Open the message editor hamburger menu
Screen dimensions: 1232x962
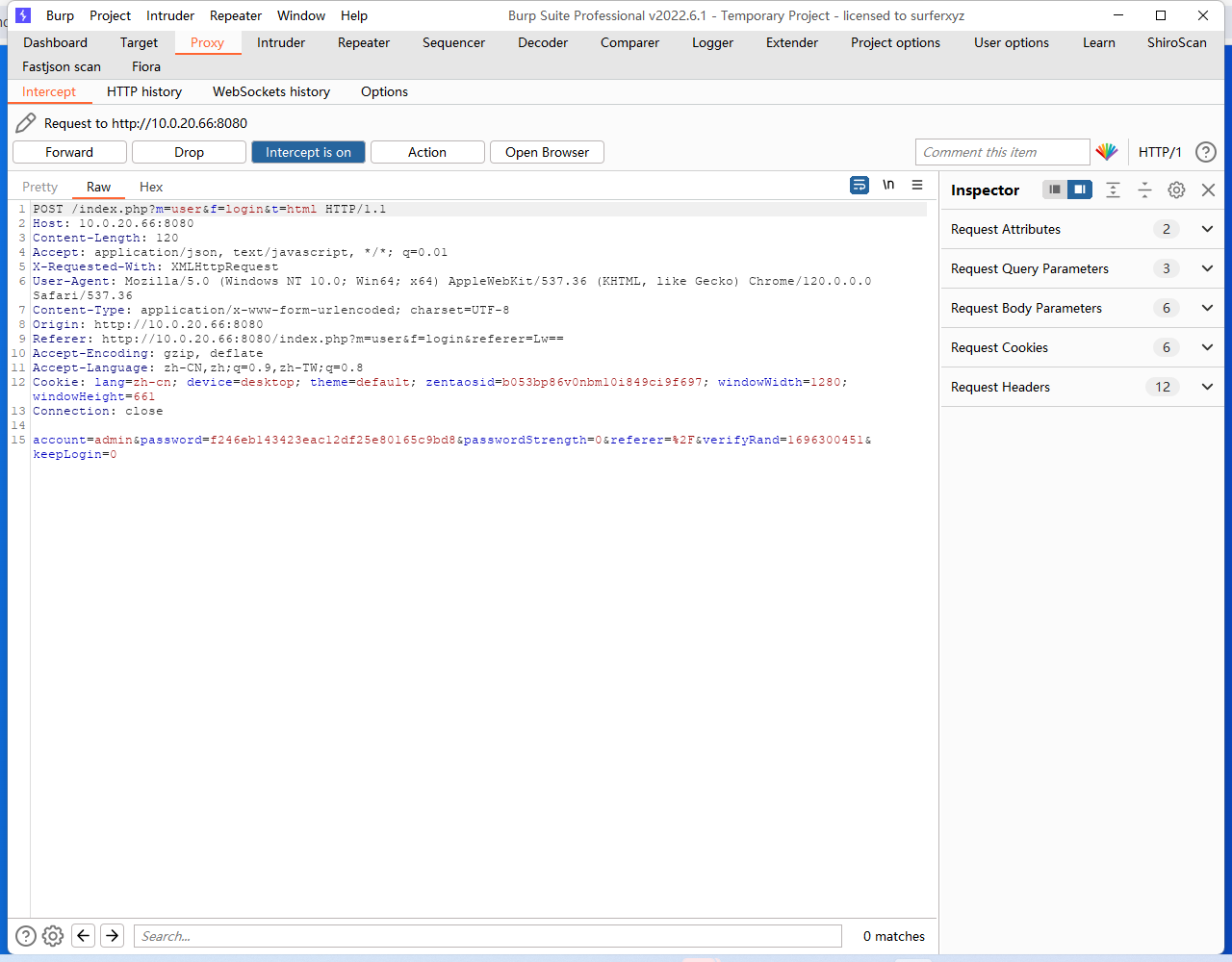click(917, 185)
